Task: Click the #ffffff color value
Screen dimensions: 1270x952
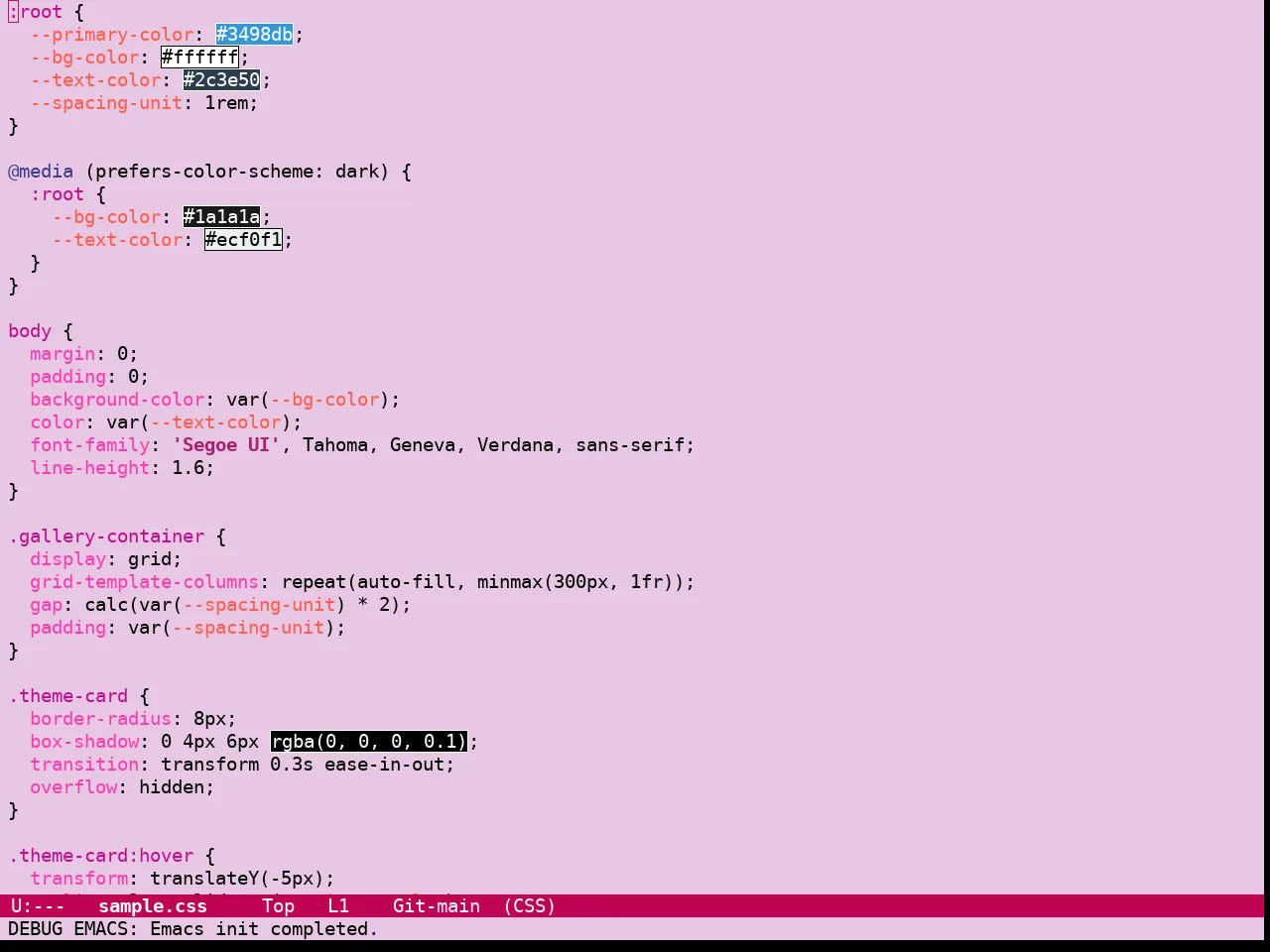Action: click(x=199, y=58)
